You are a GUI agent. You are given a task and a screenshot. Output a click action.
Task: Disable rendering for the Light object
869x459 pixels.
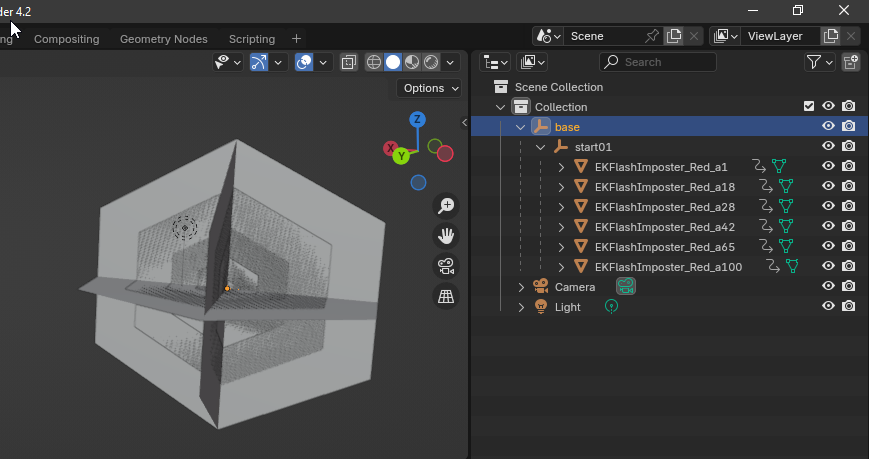coord(848,307)
